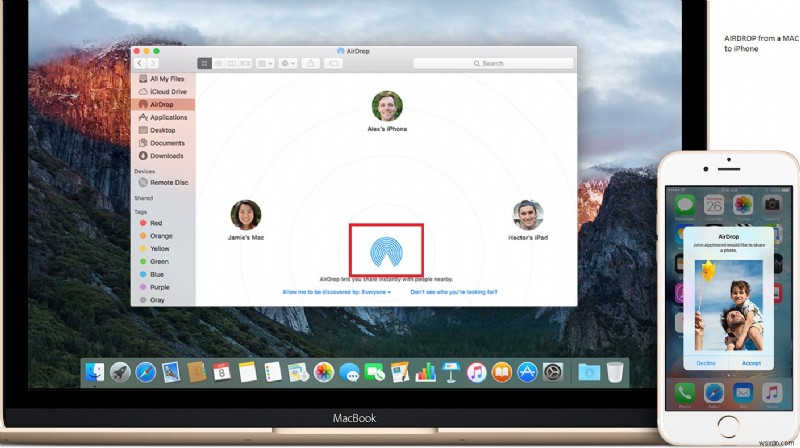Open Messages from the Dock

349,373
